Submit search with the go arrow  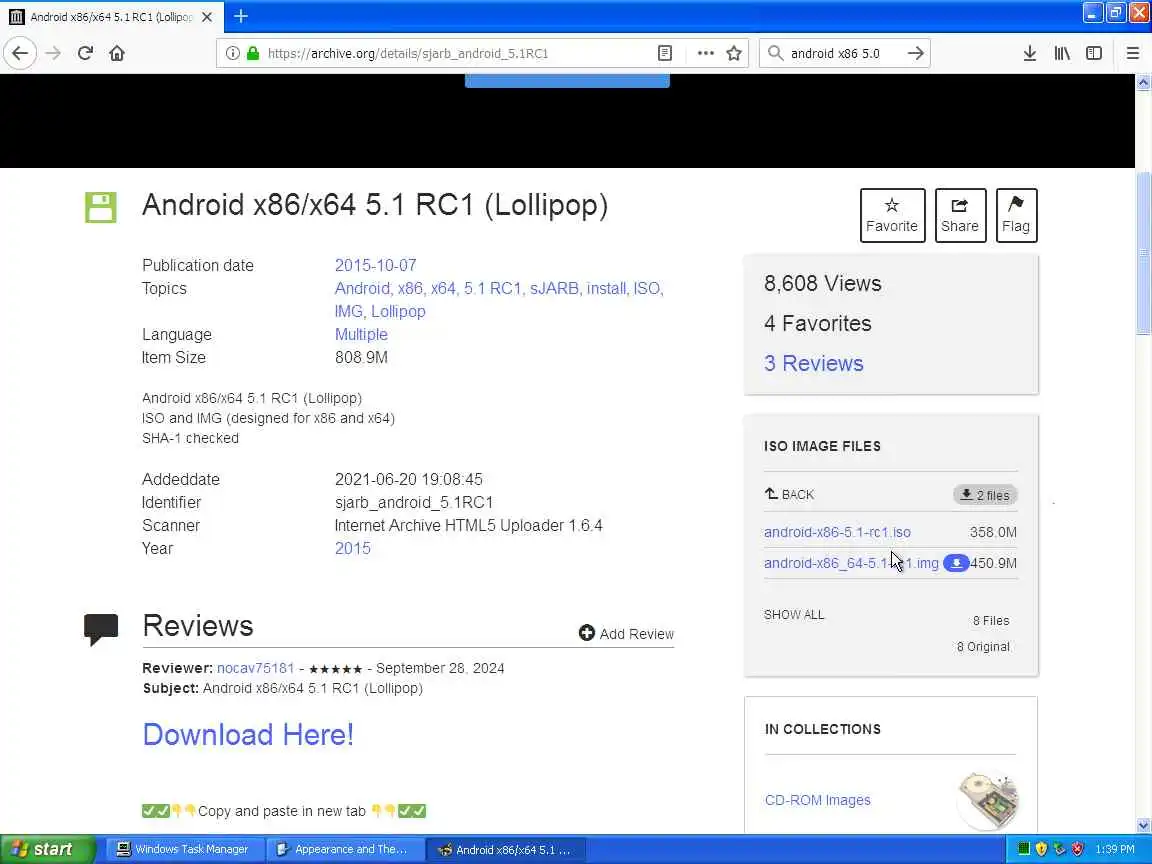click(915, 53)
